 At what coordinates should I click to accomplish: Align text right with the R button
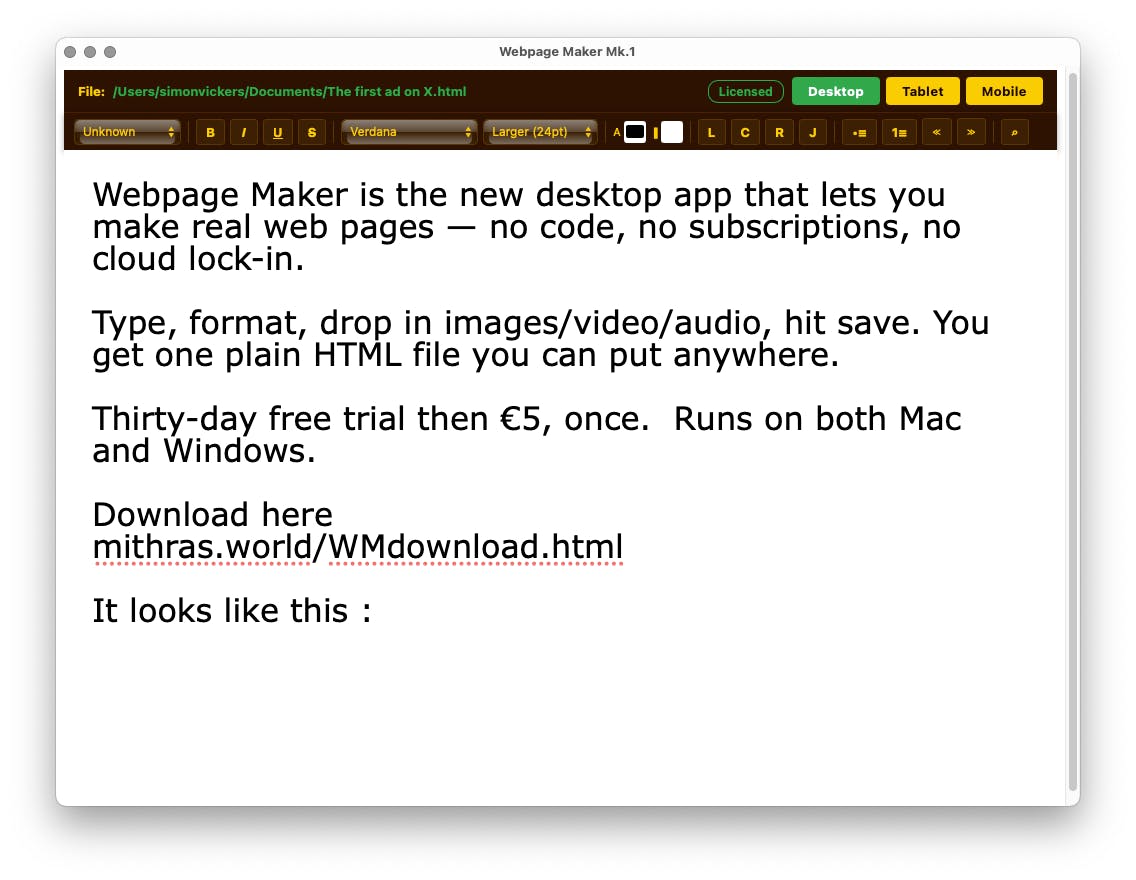pos(779,133)
